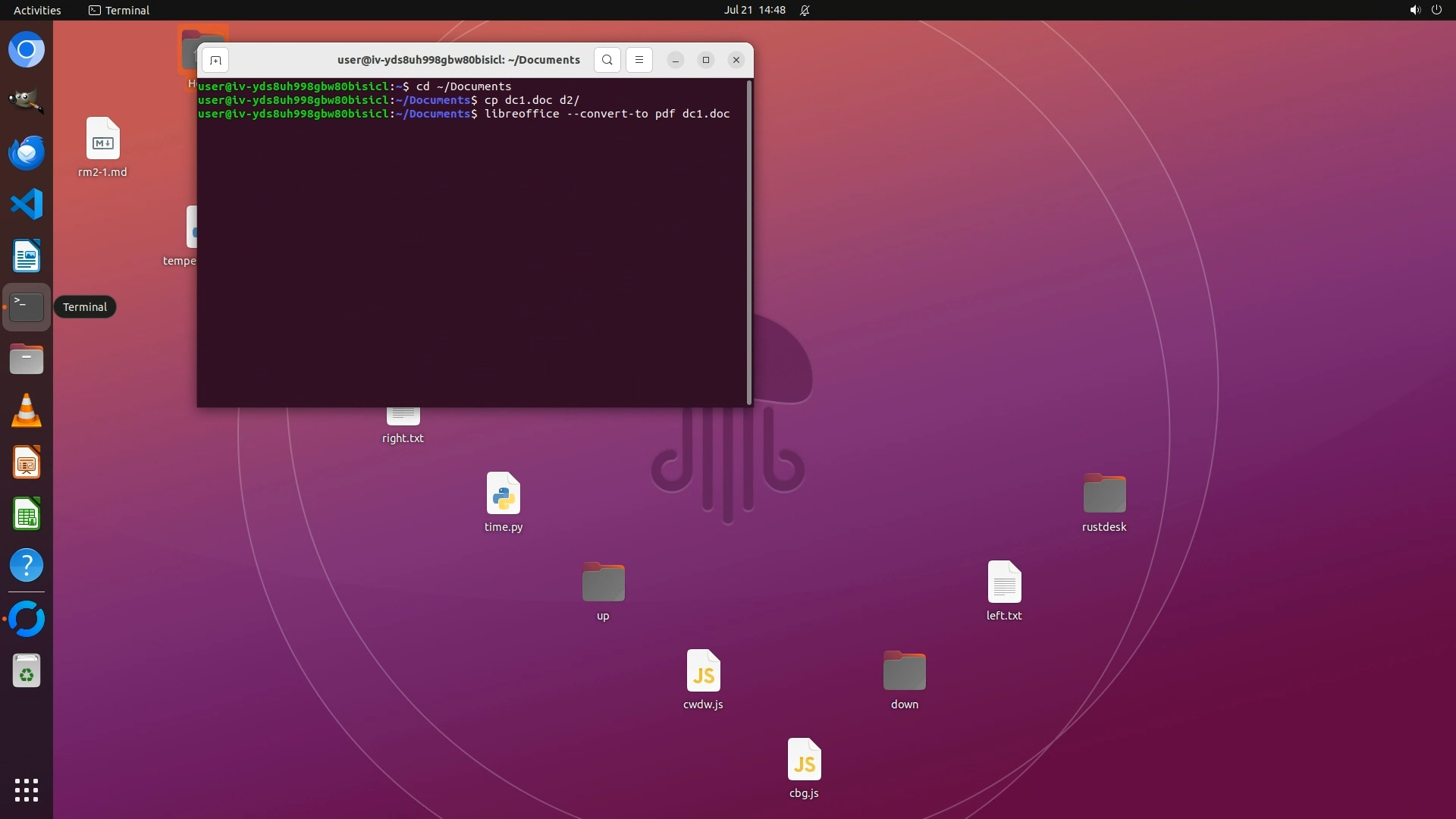
Task: Open the Files manager from dock
Action: point(27,359)
